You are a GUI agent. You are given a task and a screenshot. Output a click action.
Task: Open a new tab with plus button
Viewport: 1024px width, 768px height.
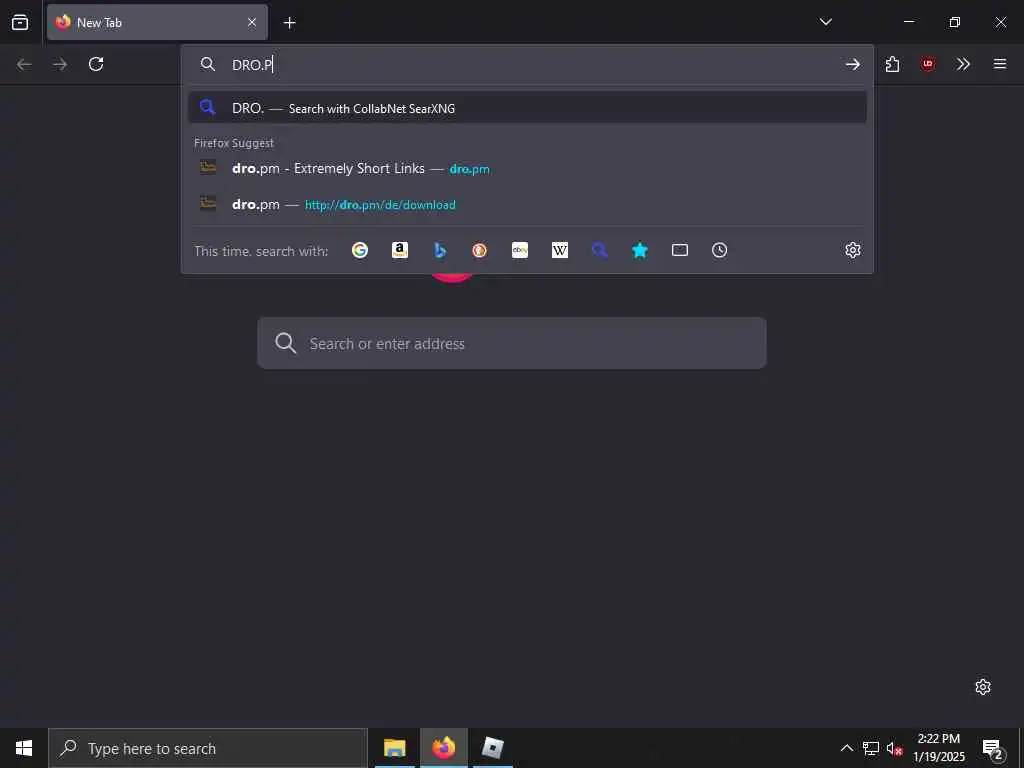click(289, 23)
